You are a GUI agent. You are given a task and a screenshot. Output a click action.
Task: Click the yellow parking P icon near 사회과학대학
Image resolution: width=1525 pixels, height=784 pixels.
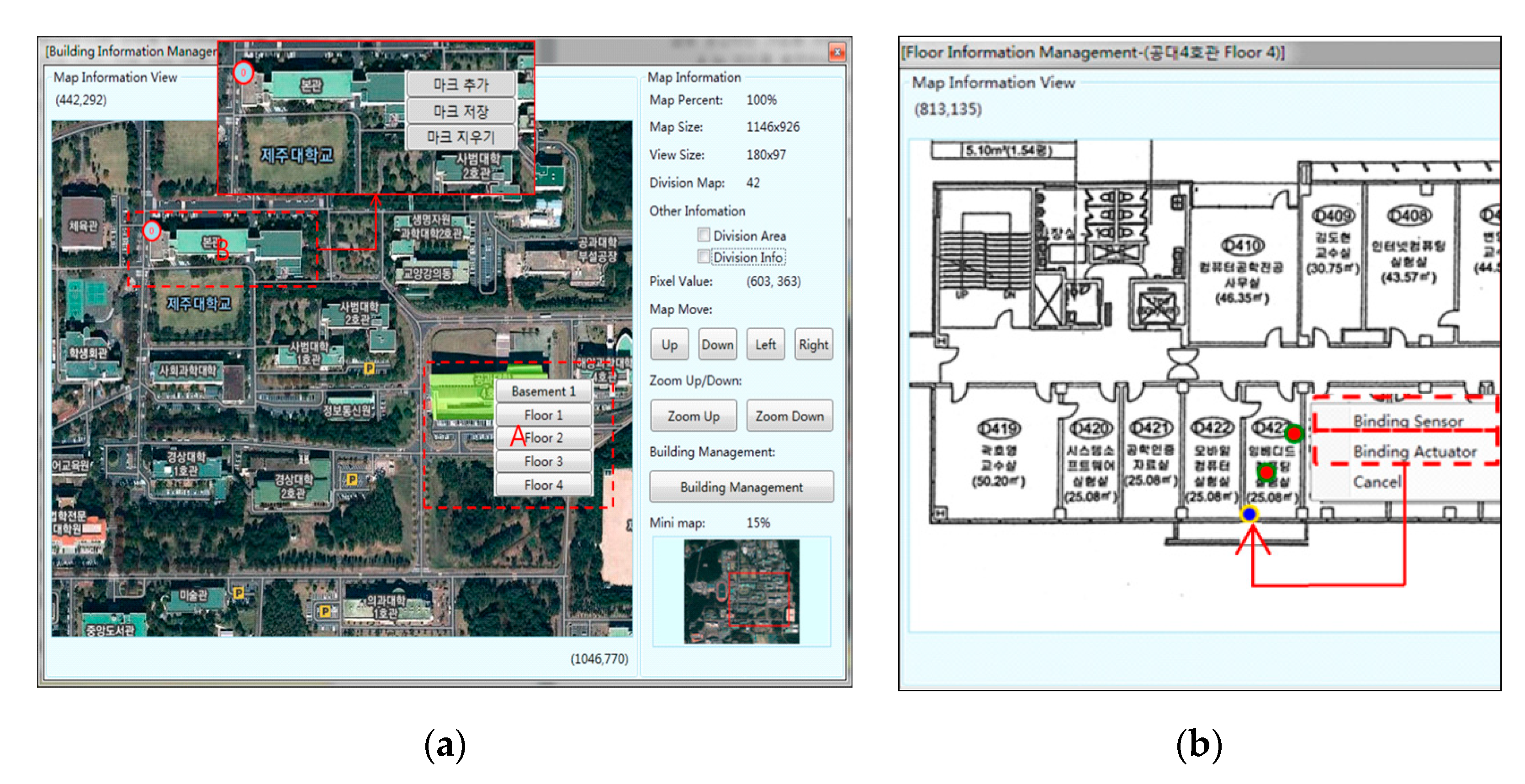(369, 368)
